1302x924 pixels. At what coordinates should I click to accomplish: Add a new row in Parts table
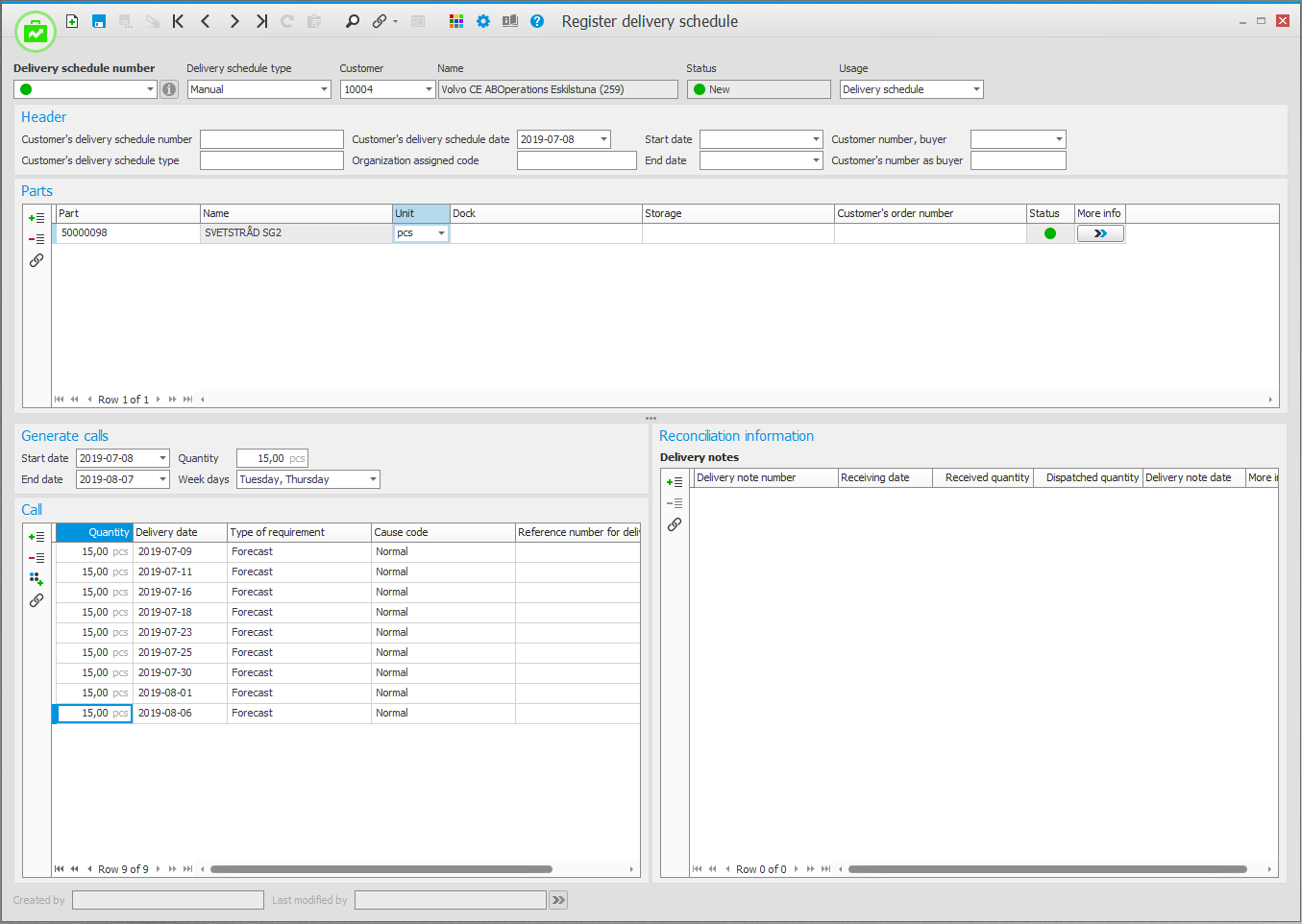(x=37, y=218)
